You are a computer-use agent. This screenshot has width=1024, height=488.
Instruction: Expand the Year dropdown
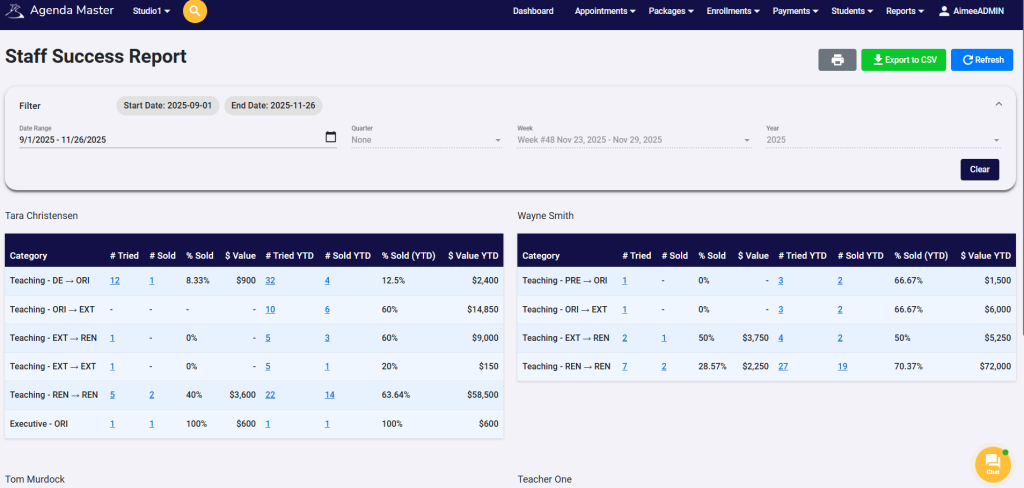883,140
